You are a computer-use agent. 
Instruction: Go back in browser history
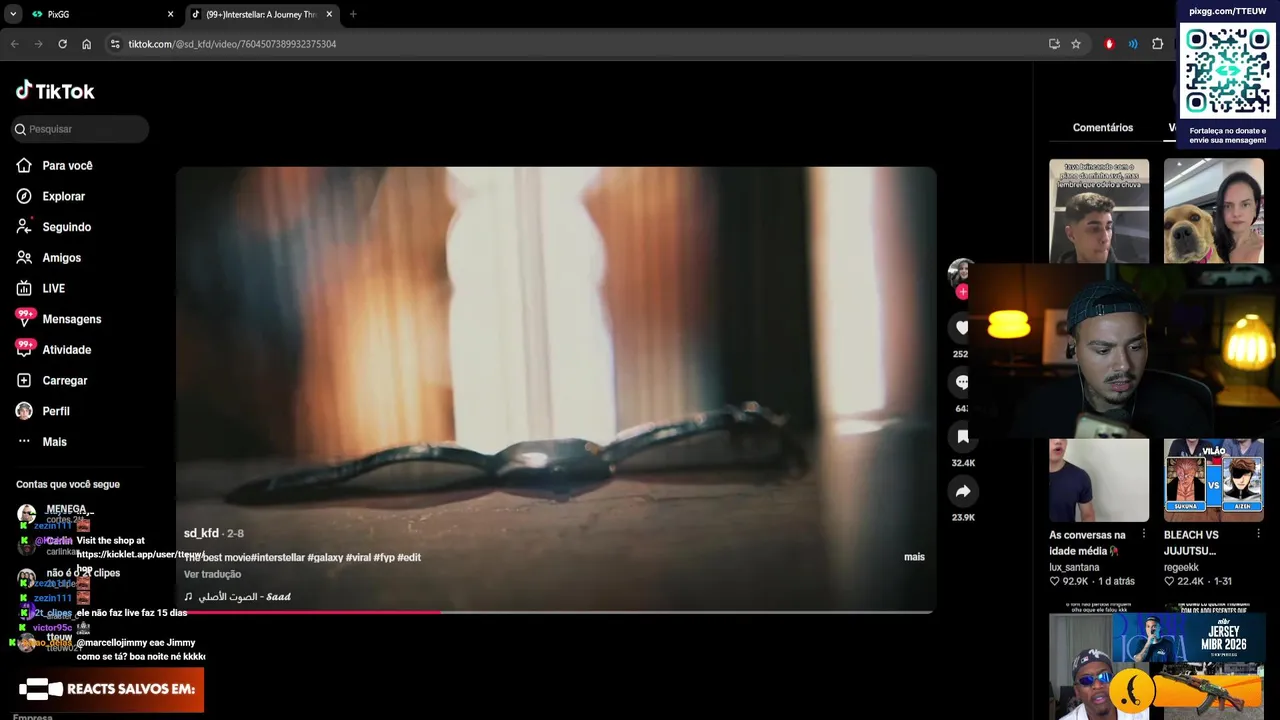click(15, 44)
